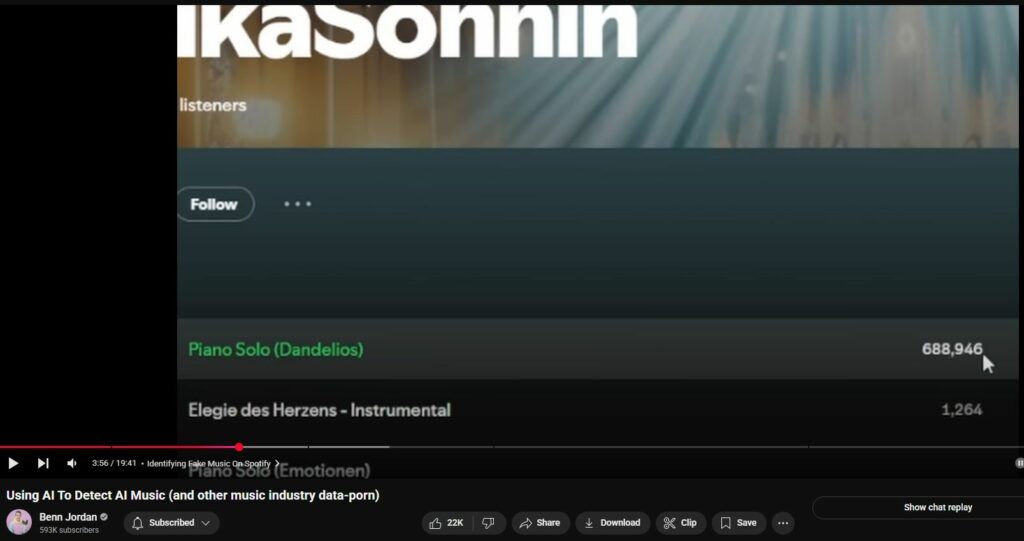
Task: Save video to a playlist
Action: (x=739, y=523)
